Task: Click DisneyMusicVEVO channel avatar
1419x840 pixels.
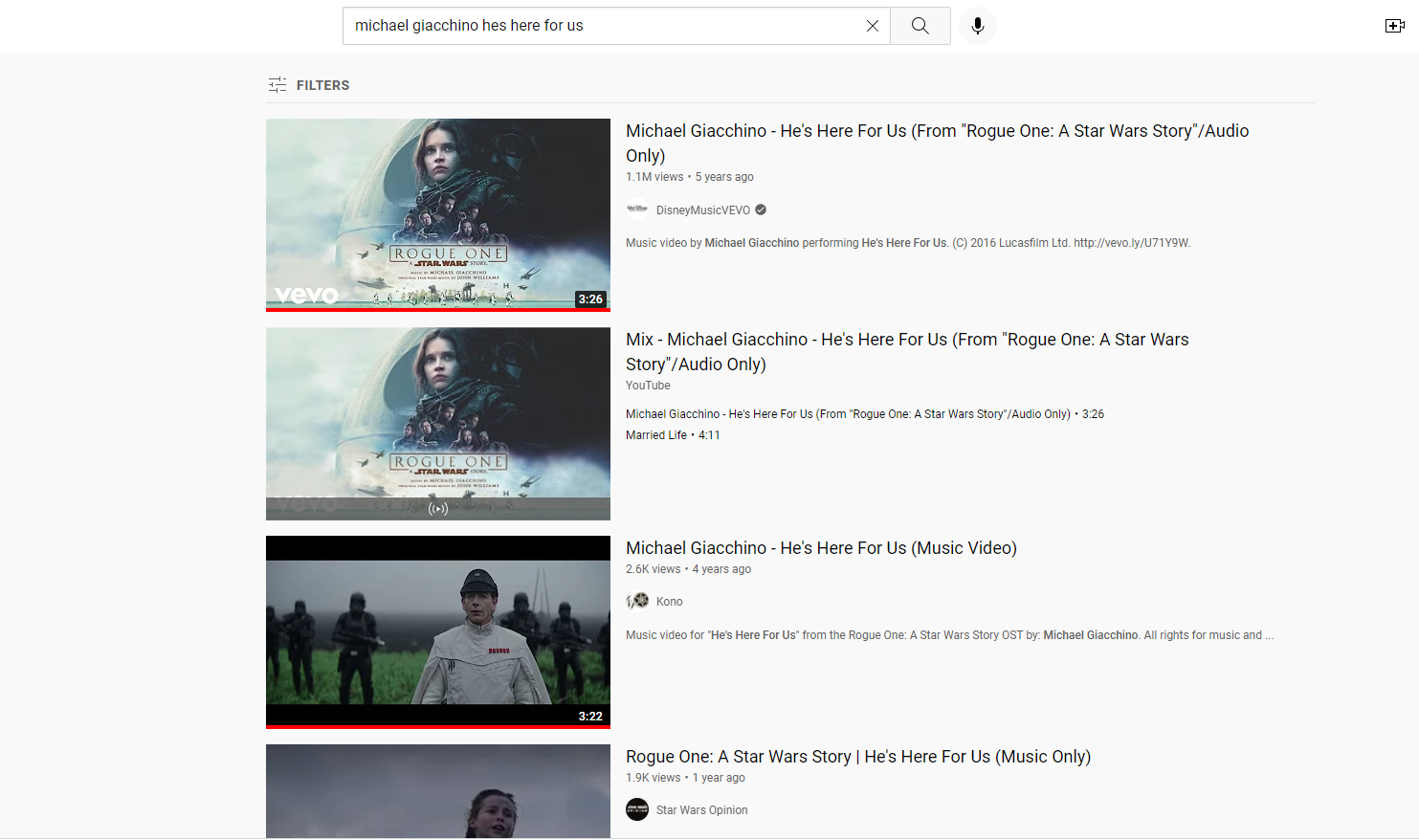Action: 637,210
